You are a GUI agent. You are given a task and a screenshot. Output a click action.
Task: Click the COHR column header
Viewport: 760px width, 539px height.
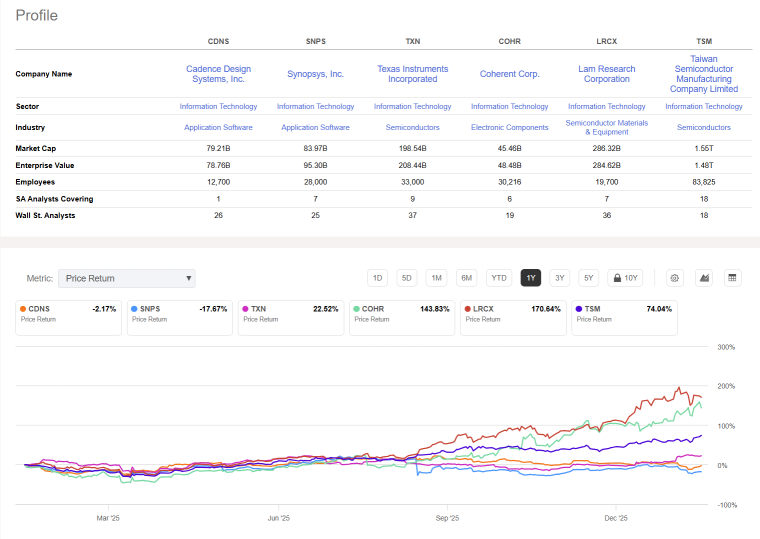(509, 41)
